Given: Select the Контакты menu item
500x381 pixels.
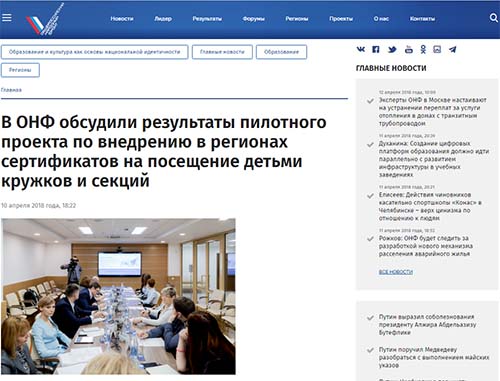Looking at the screenshot, I should click(422, 19).
